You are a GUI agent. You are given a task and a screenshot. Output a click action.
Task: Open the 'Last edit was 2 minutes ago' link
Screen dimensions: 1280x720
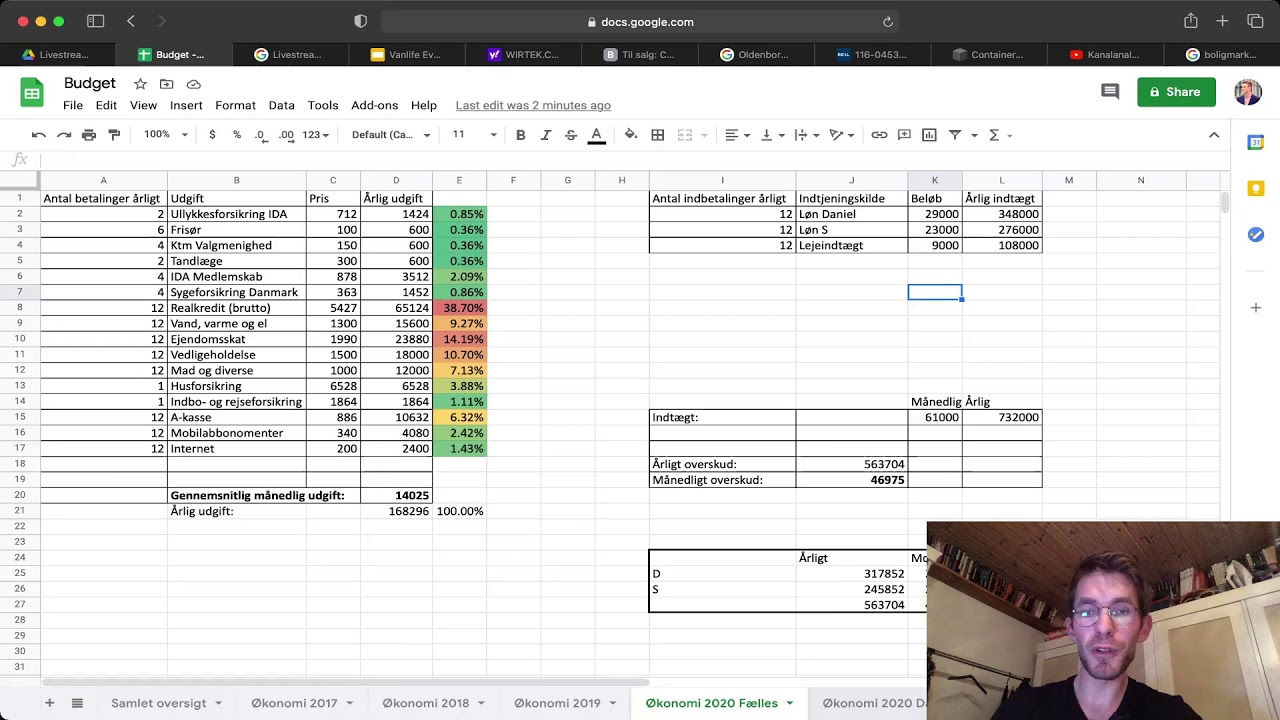tap(533, 105)
